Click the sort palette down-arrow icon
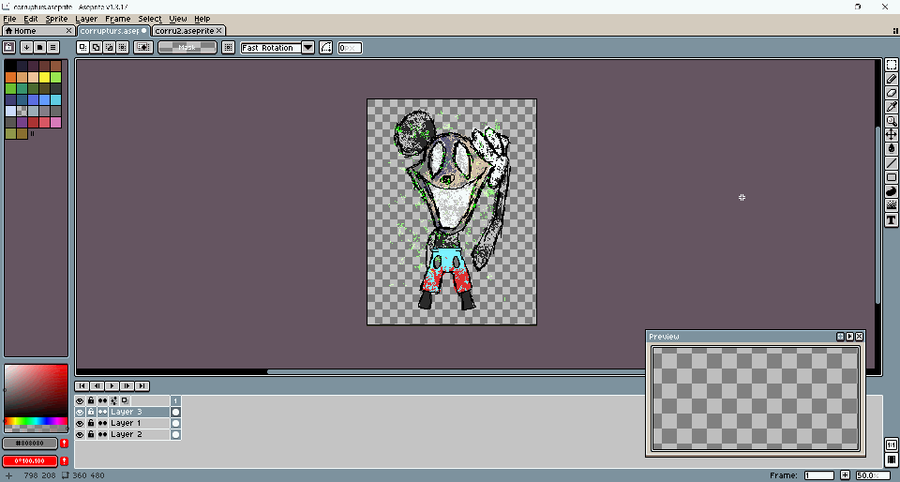The width and height of the screenshot is (900, 482). coord(26,47)
